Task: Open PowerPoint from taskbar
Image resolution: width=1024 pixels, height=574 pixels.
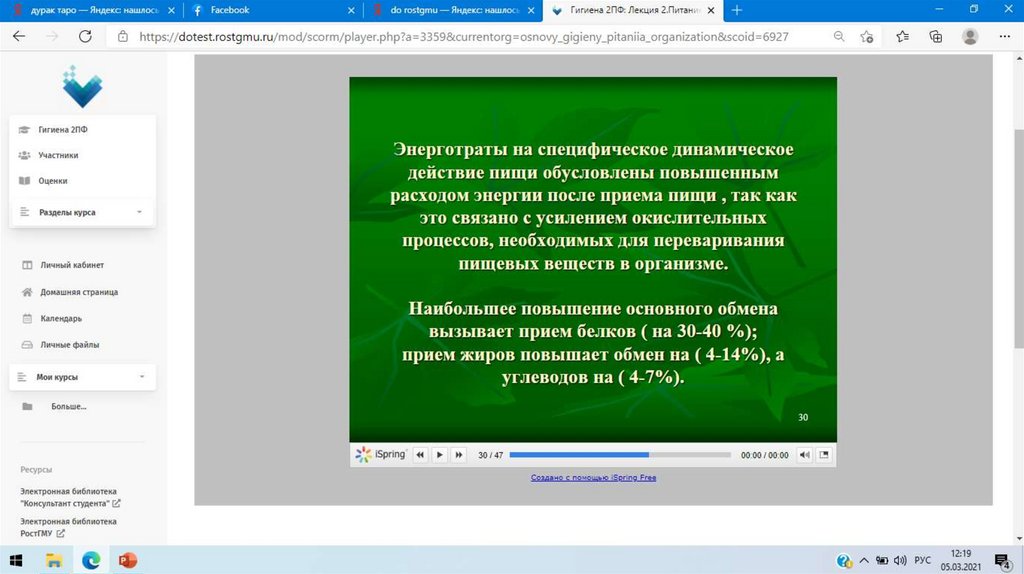Action: [x=128, y=560]
